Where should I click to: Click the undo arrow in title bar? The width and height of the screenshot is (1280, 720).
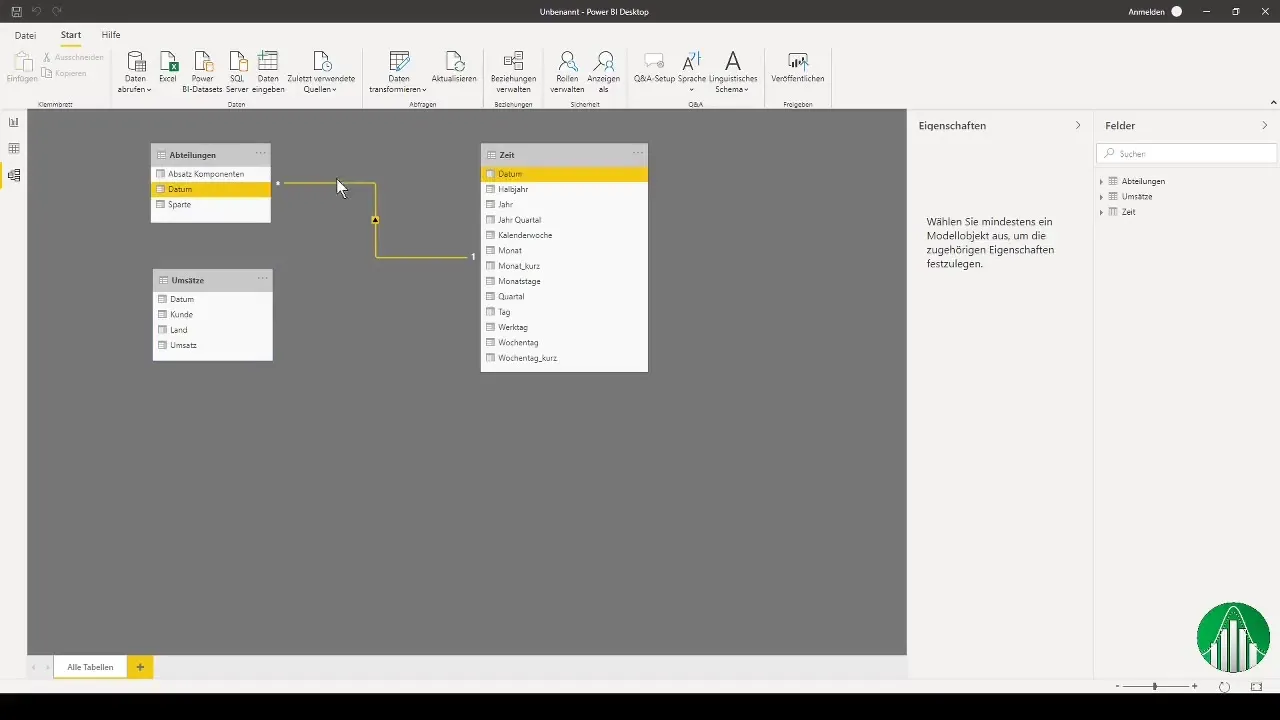point(37,11)
